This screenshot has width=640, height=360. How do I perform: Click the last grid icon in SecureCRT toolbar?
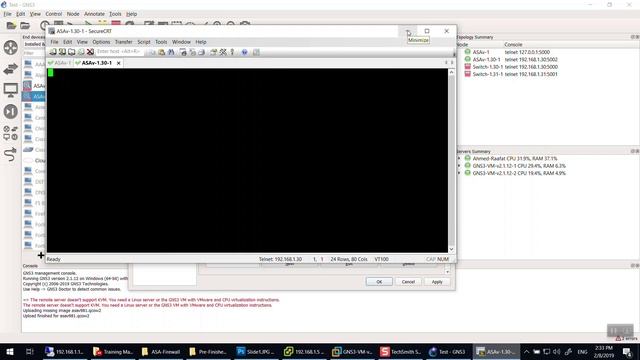256,52
